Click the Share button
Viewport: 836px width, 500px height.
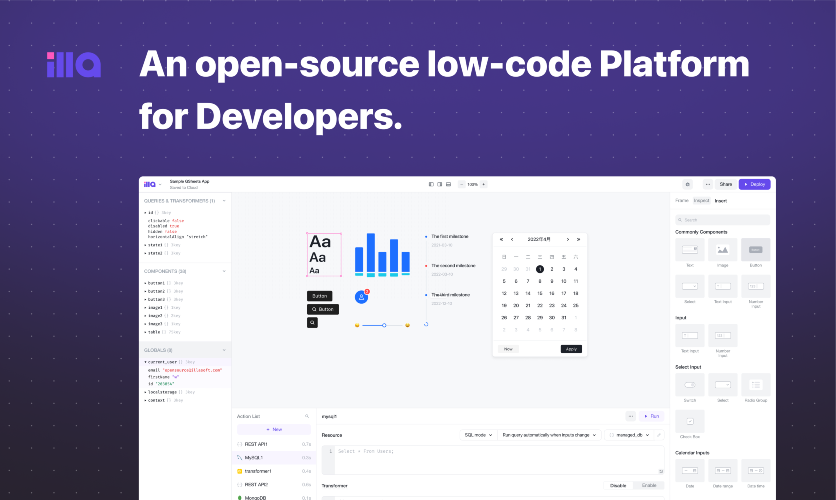726,184
